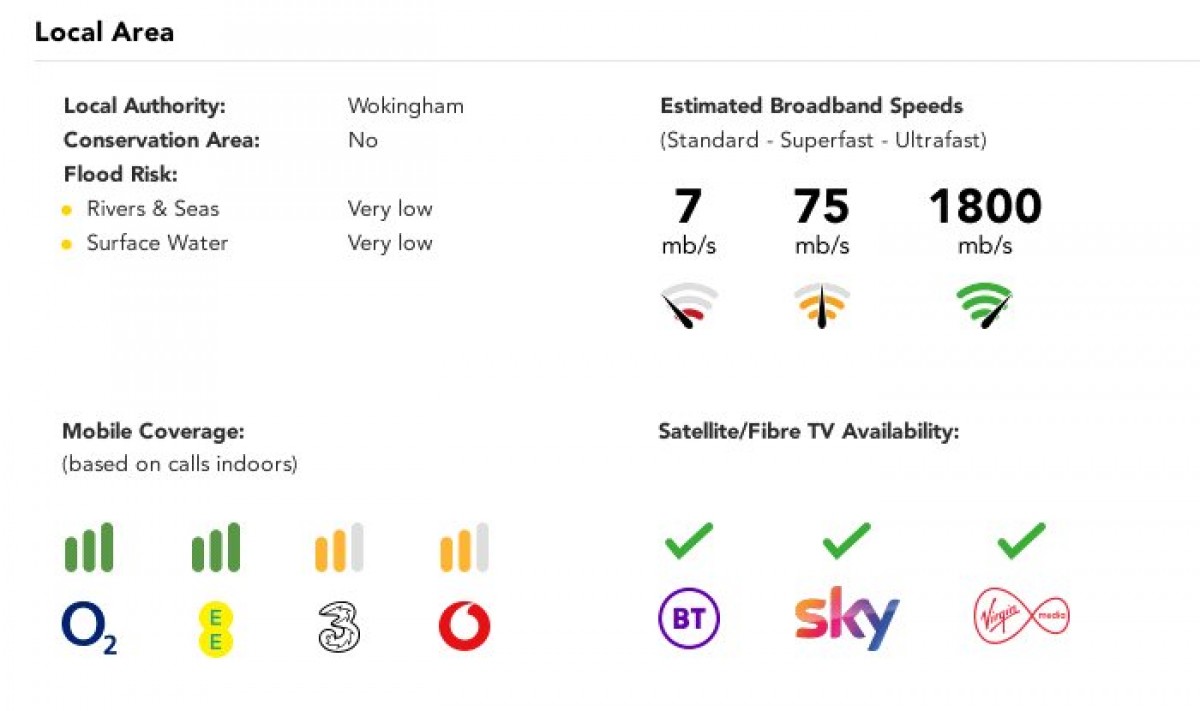Image resolution: width=1200 pixels, height=711 pixels.
Task: Click the O2 green signal bars
Action: [x=89, y=548]
